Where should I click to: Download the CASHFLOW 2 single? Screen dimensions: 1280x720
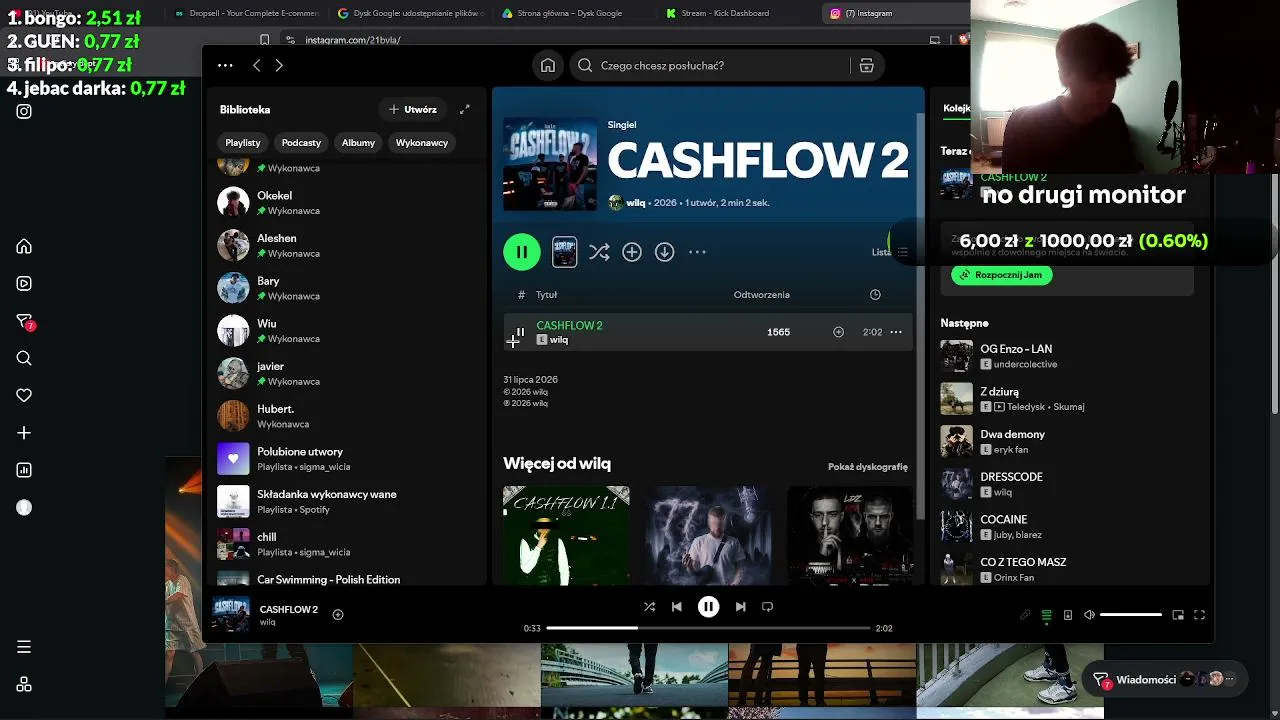tap(664, 252)
